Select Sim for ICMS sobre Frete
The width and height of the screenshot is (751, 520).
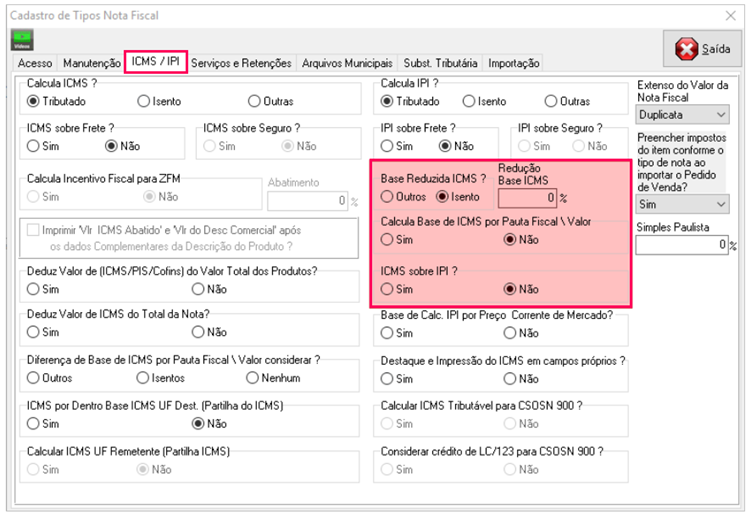pyautogui.click(x=34, y=146)
